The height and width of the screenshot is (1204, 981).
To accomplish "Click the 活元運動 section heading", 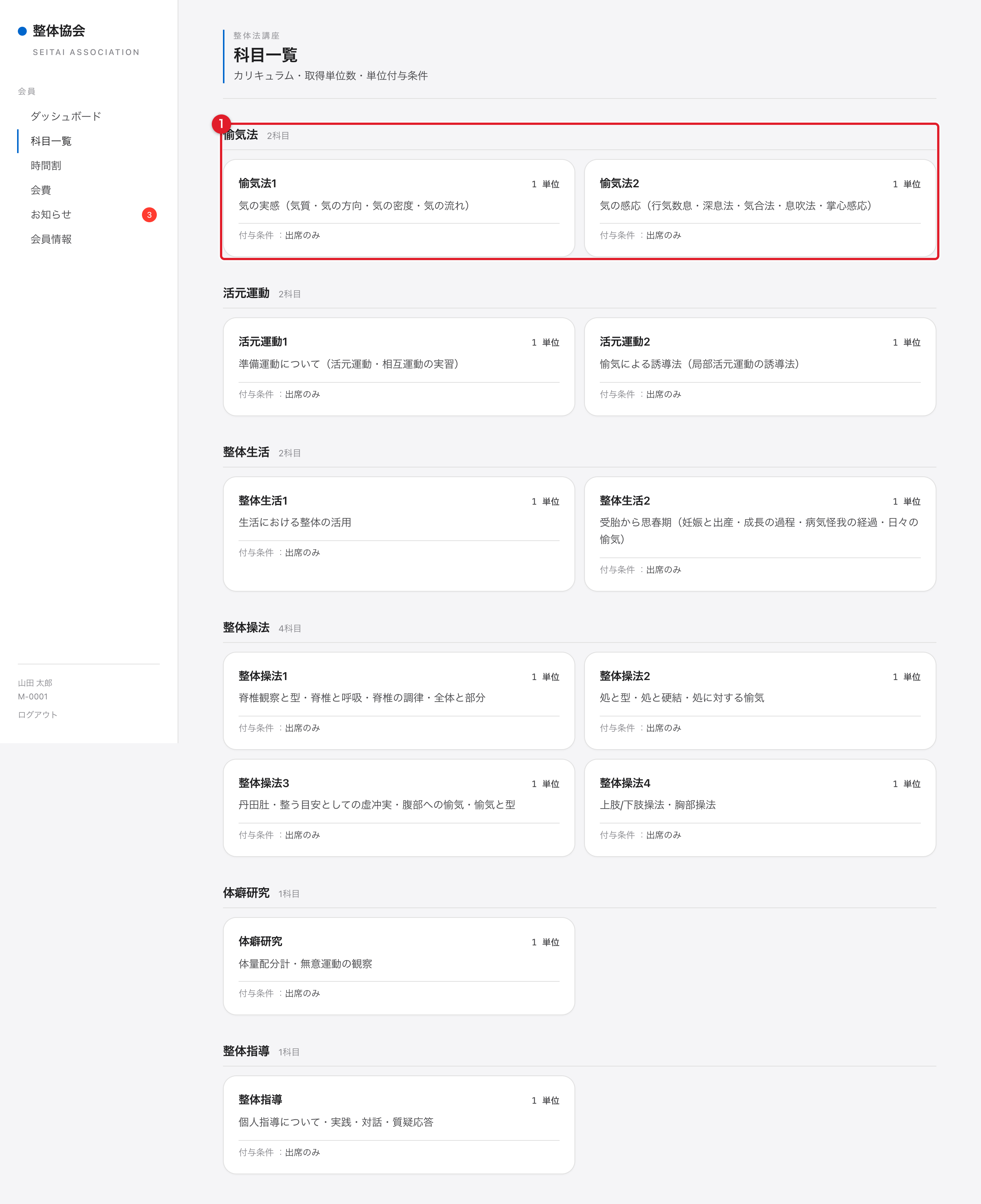I will (x=246, y=293).
